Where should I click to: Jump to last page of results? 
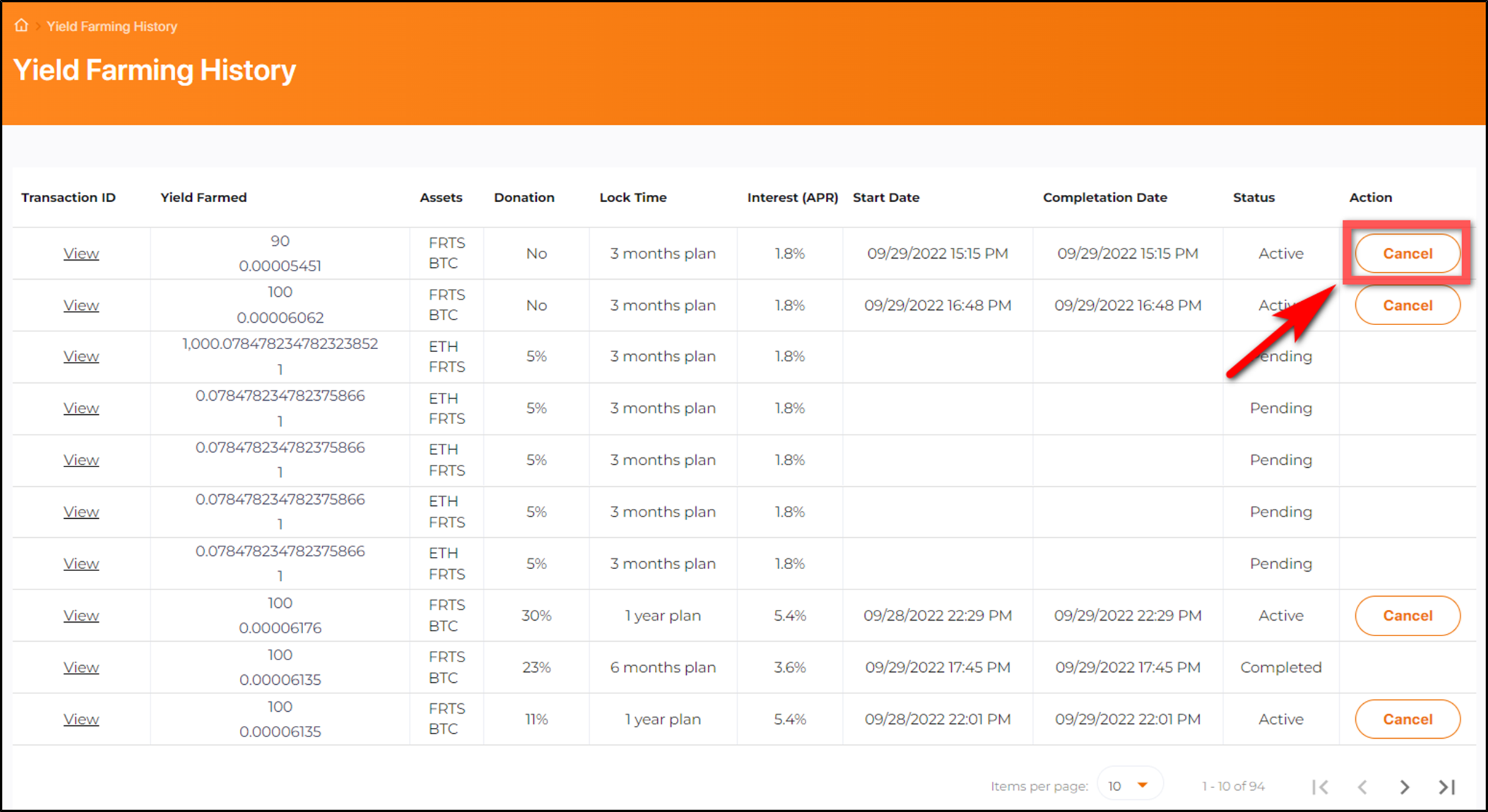(1447, 786)
